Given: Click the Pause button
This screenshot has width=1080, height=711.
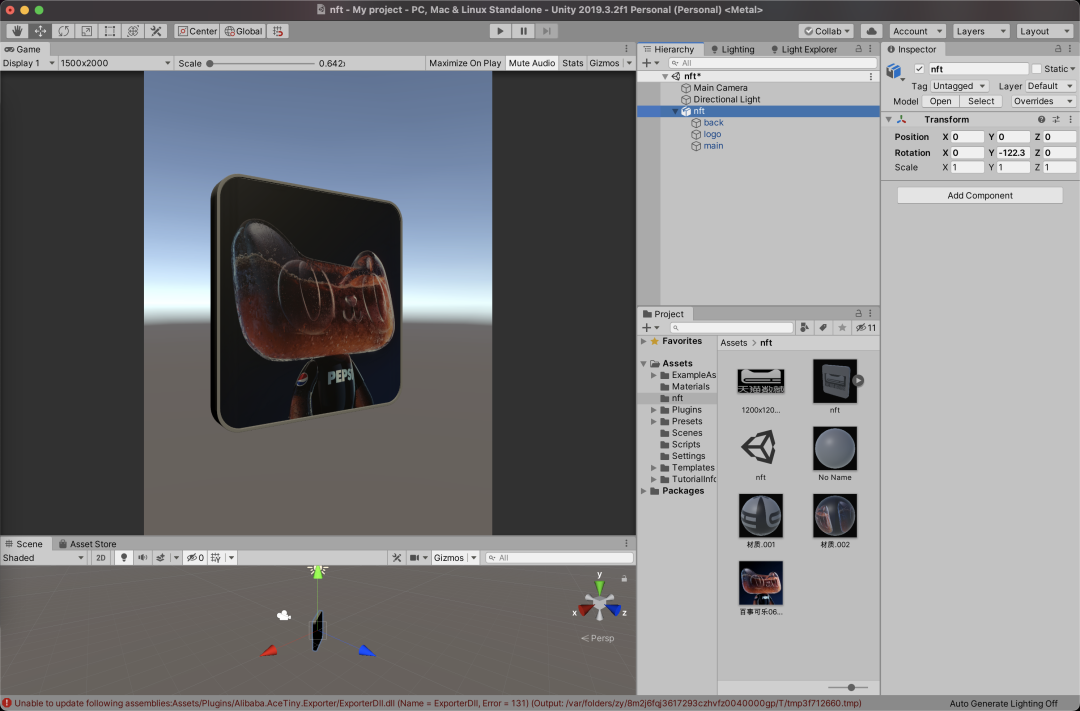Looking at the screenshot, I should [523, 31].
